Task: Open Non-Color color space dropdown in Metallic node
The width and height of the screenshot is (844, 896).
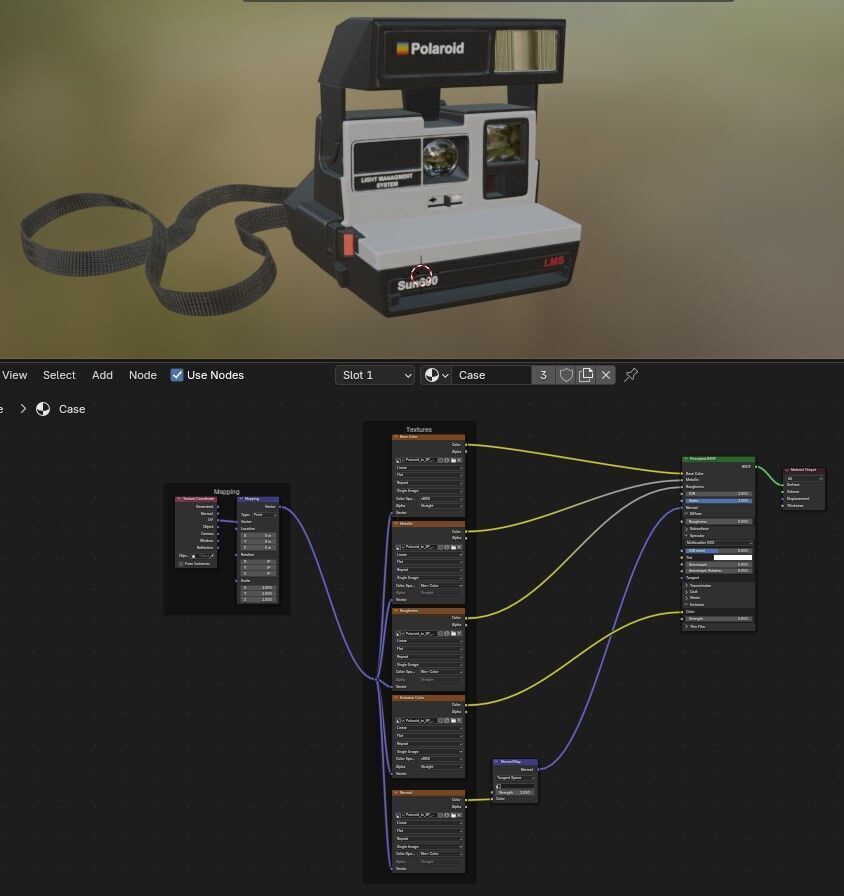Action: (x=441, y=586)
